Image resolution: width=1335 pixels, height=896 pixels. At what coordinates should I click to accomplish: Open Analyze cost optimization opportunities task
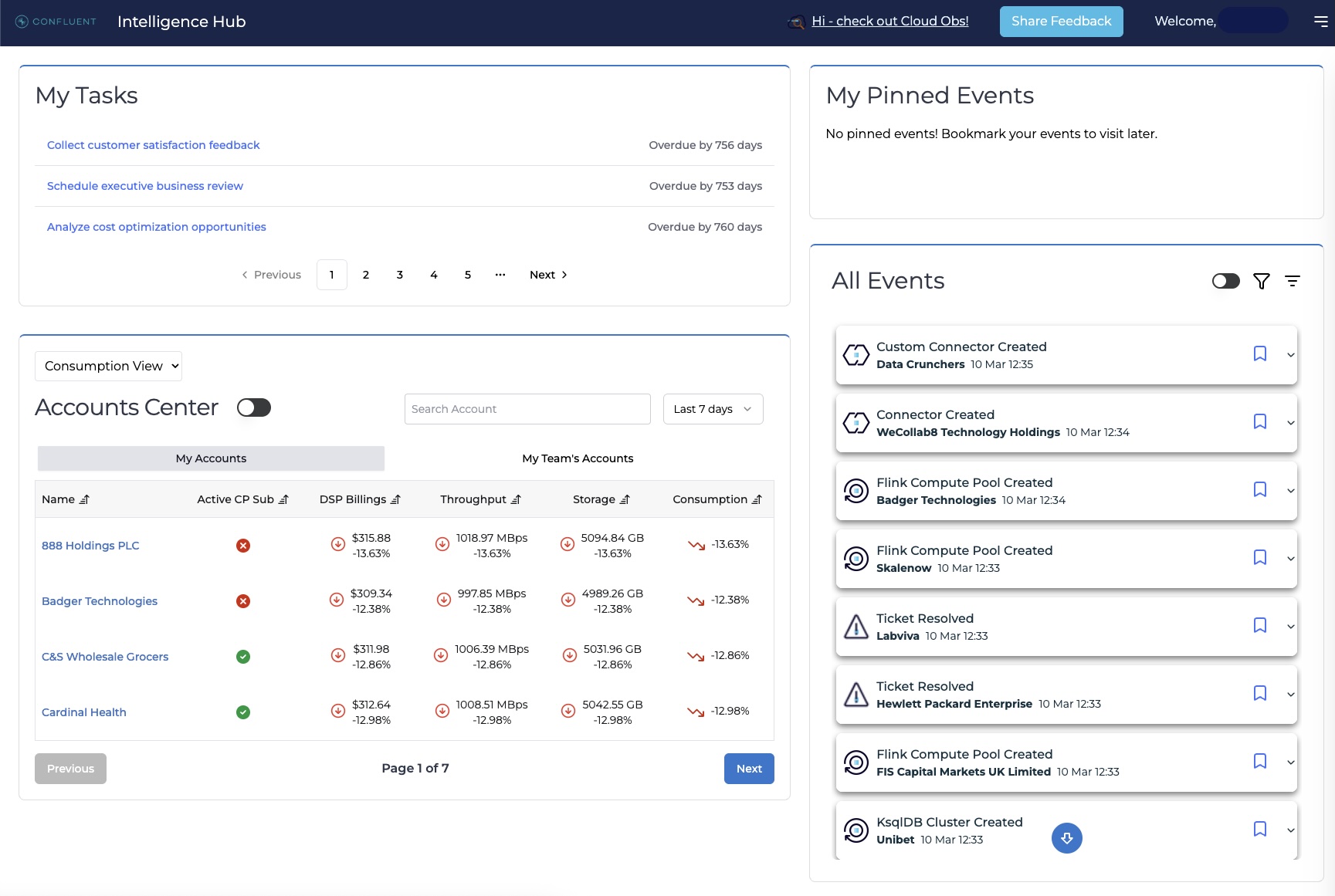click(157, 227)
